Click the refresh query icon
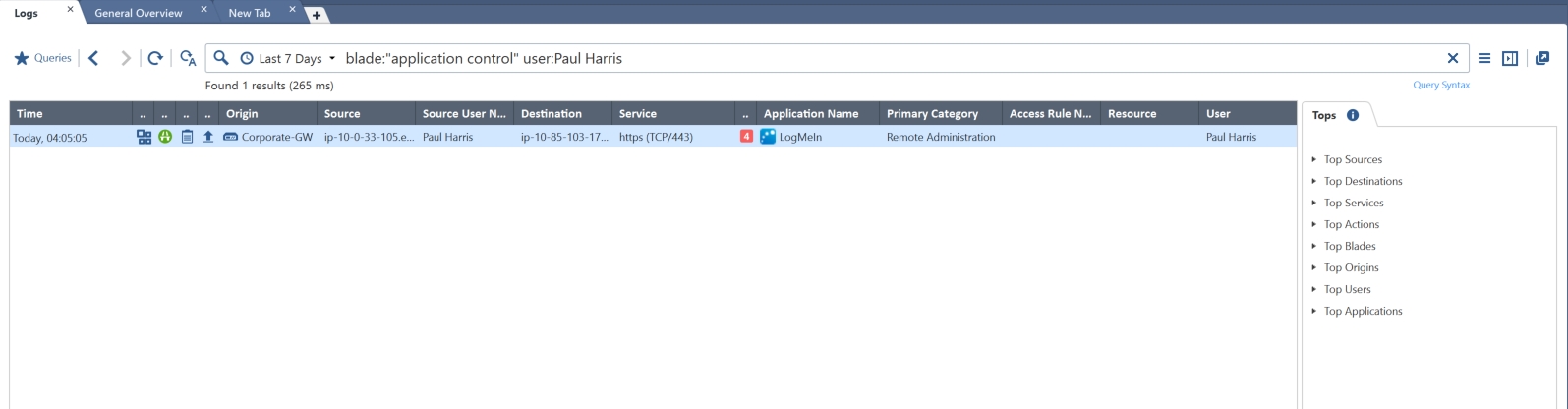This screenshot has width=1568, height=409. click(x=155, y=59)
